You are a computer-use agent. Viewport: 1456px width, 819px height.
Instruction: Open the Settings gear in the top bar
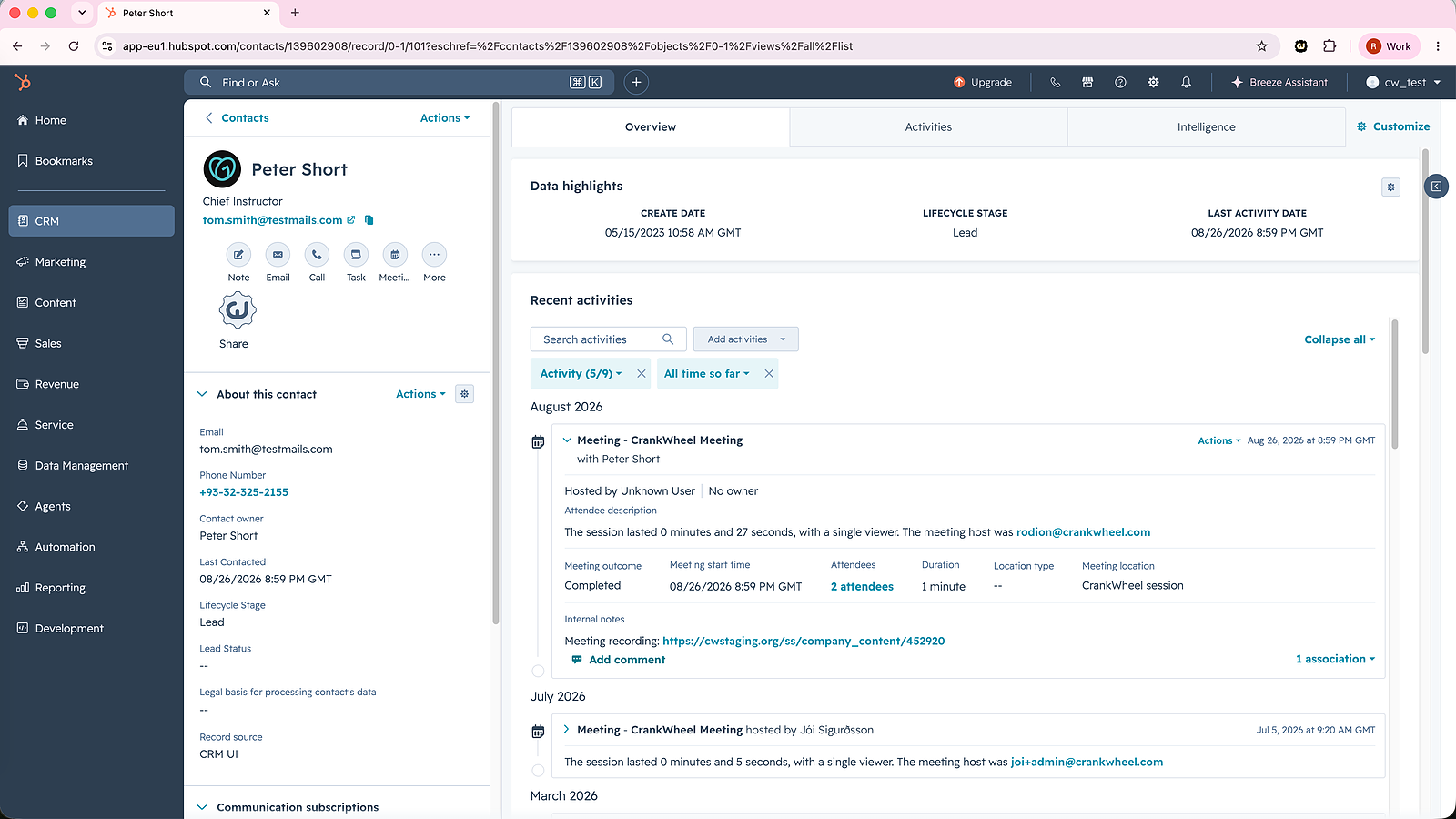(x=1153, y=82)
